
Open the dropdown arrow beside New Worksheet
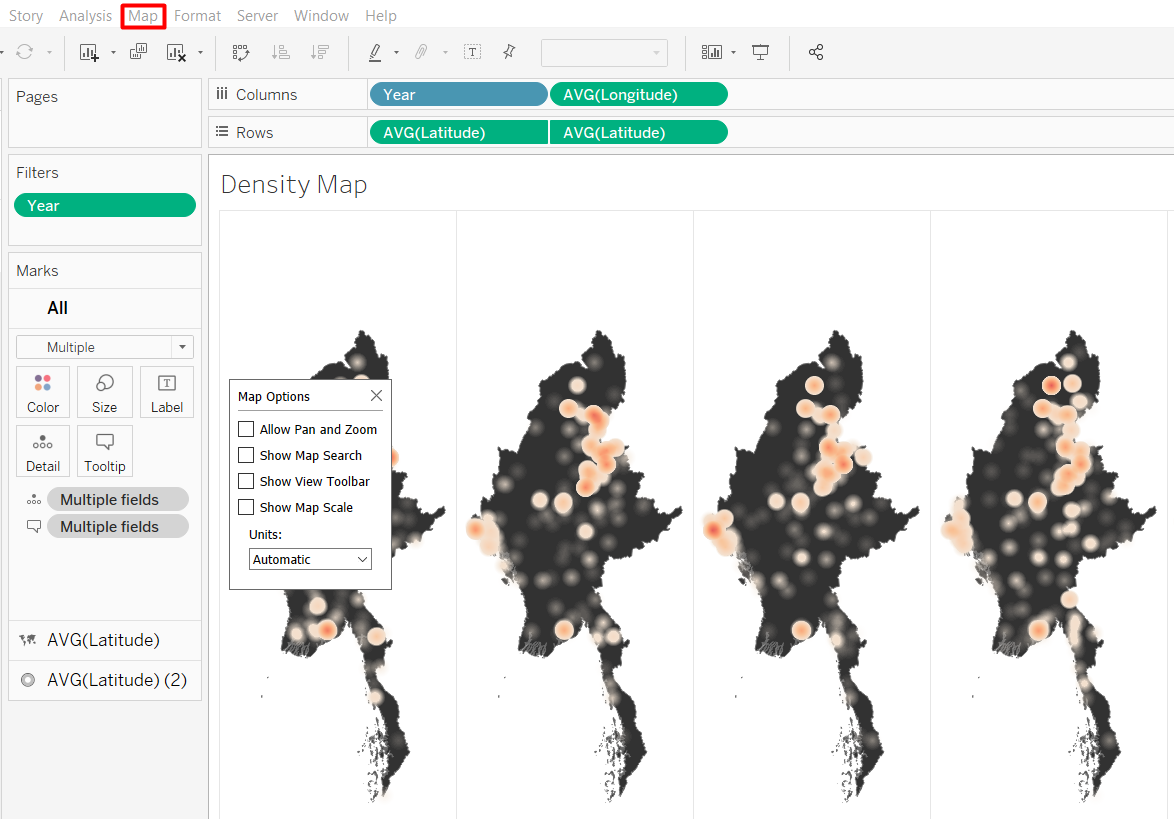(x=113, y=53)
